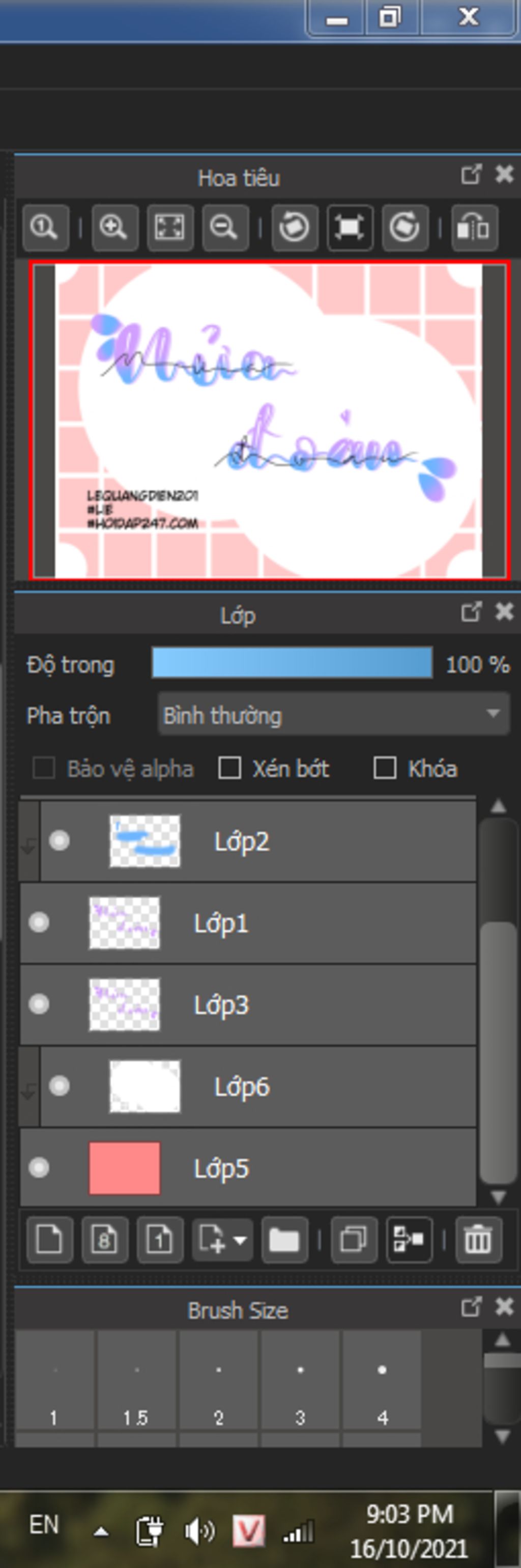Expand the add layer type dropdown arrow
Image resolution: width=521 pixels, height=1568 pixels.
point(240,1239)
